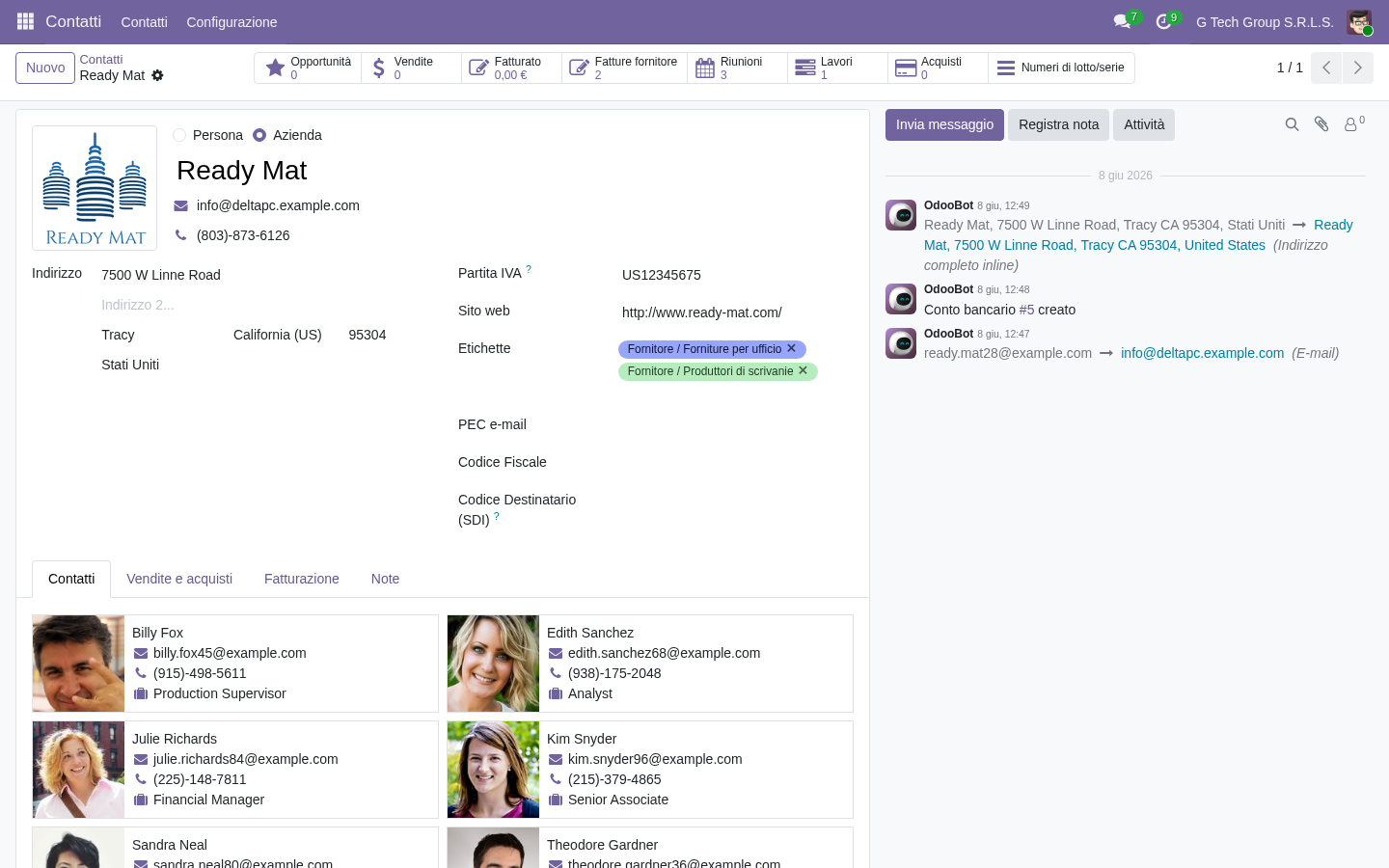Select the Persona radio option
The height and width of the screenshot is (868, 1389).
click(x=179, y=135)
